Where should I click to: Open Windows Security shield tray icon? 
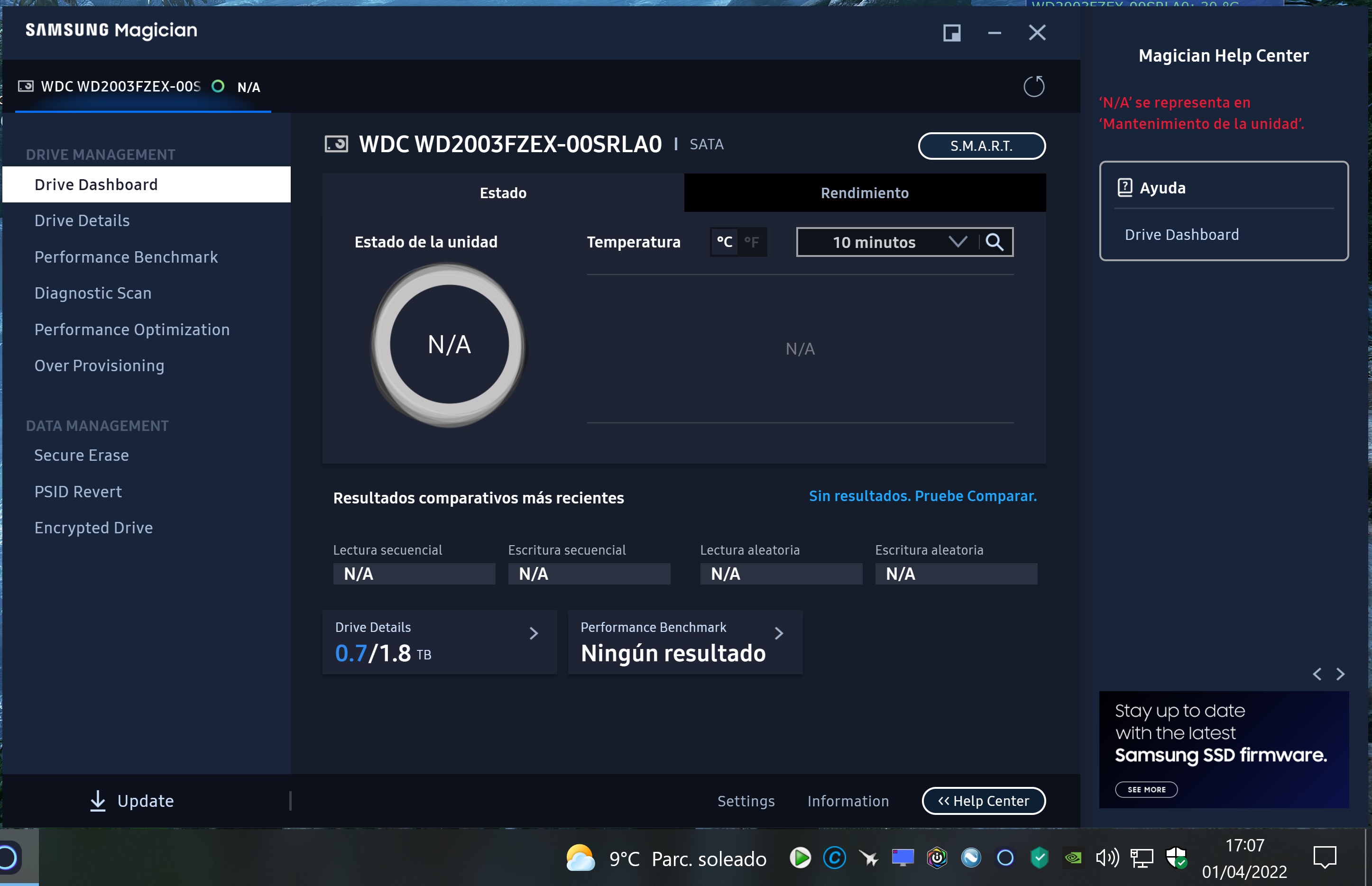coord(1176,858)
